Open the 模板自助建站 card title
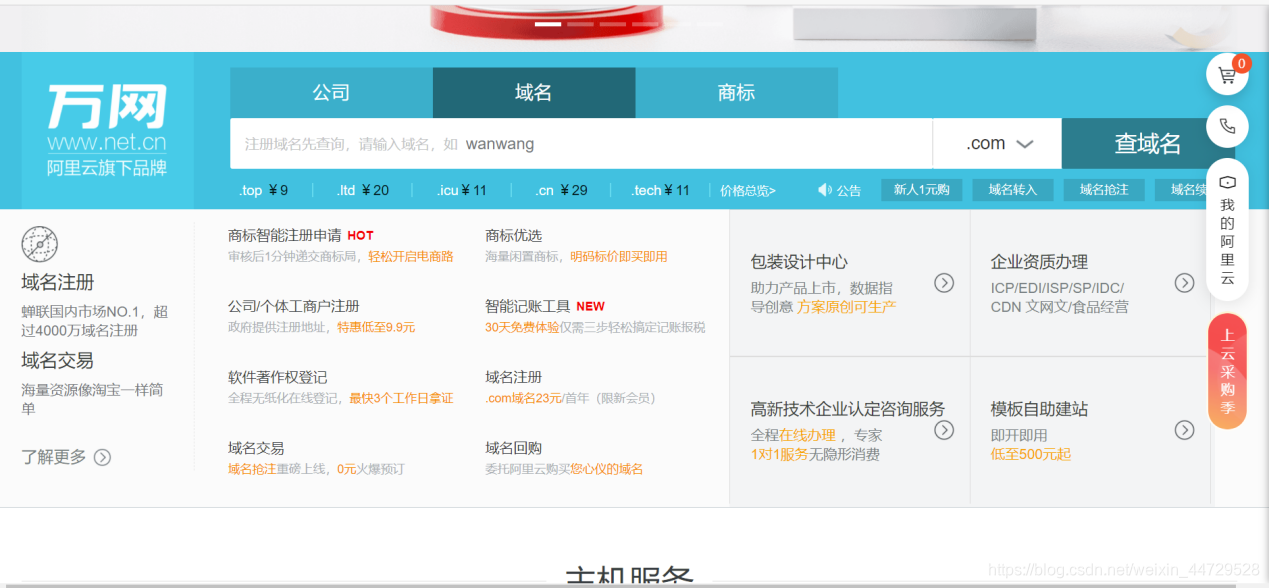The width and height of the screenshot is (1269, 588). click(x=1039, y=409)
